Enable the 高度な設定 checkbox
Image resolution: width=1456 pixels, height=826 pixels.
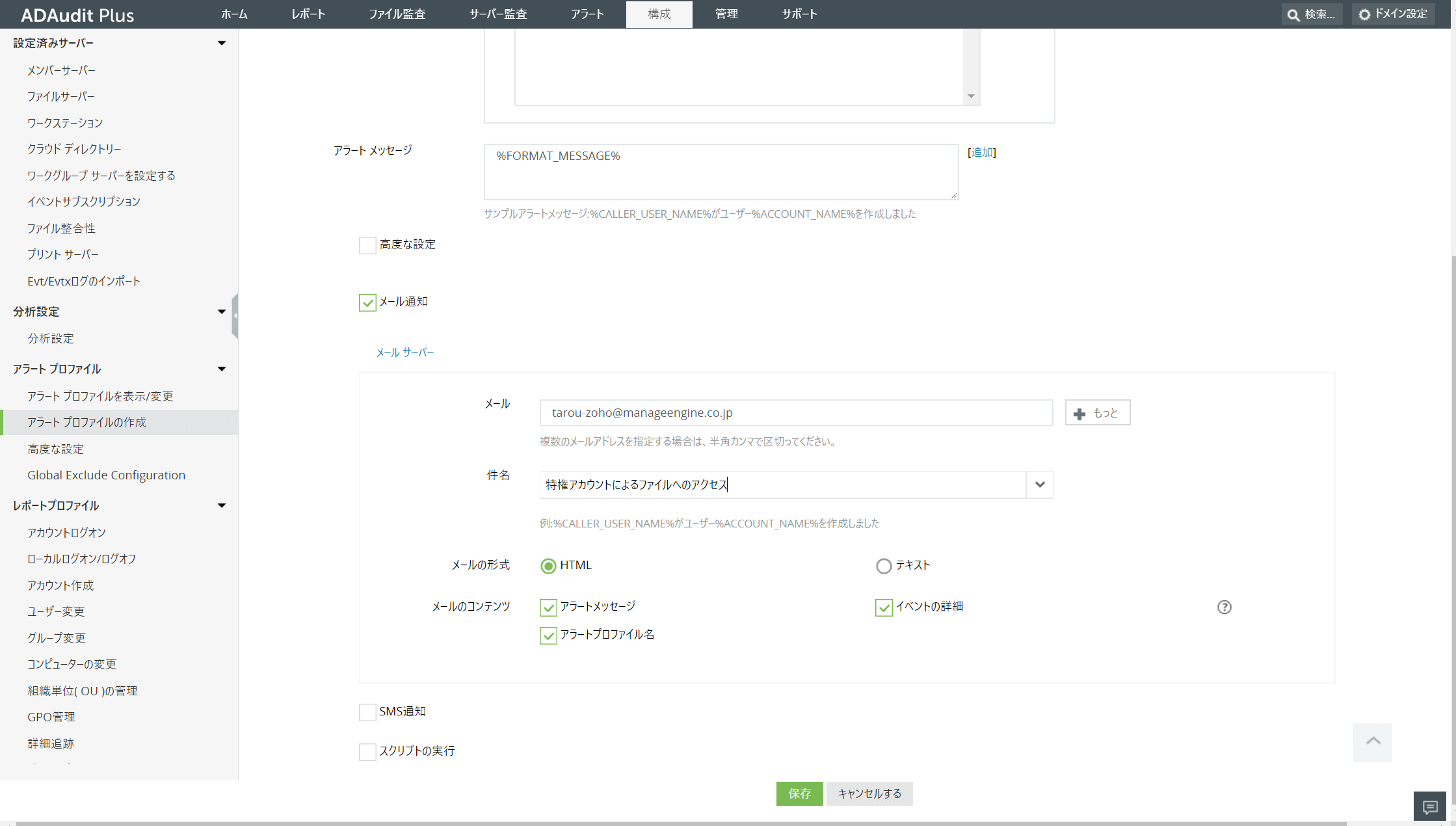coord(367,245)
